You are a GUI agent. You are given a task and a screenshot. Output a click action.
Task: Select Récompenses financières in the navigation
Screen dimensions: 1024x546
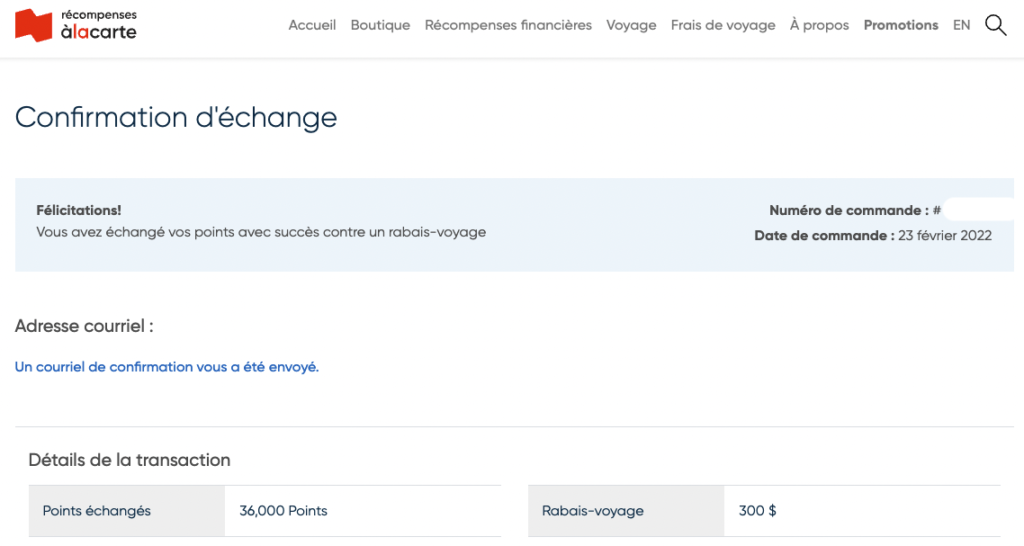coord(508,25)
